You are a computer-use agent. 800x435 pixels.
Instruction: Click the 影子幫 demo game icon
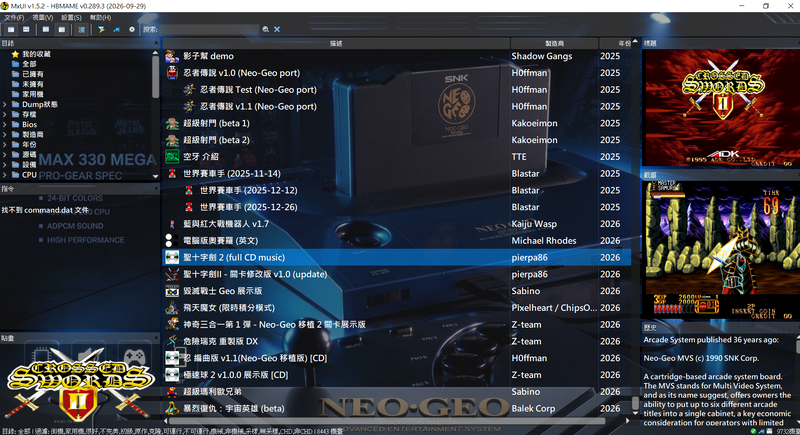(172, 56)
